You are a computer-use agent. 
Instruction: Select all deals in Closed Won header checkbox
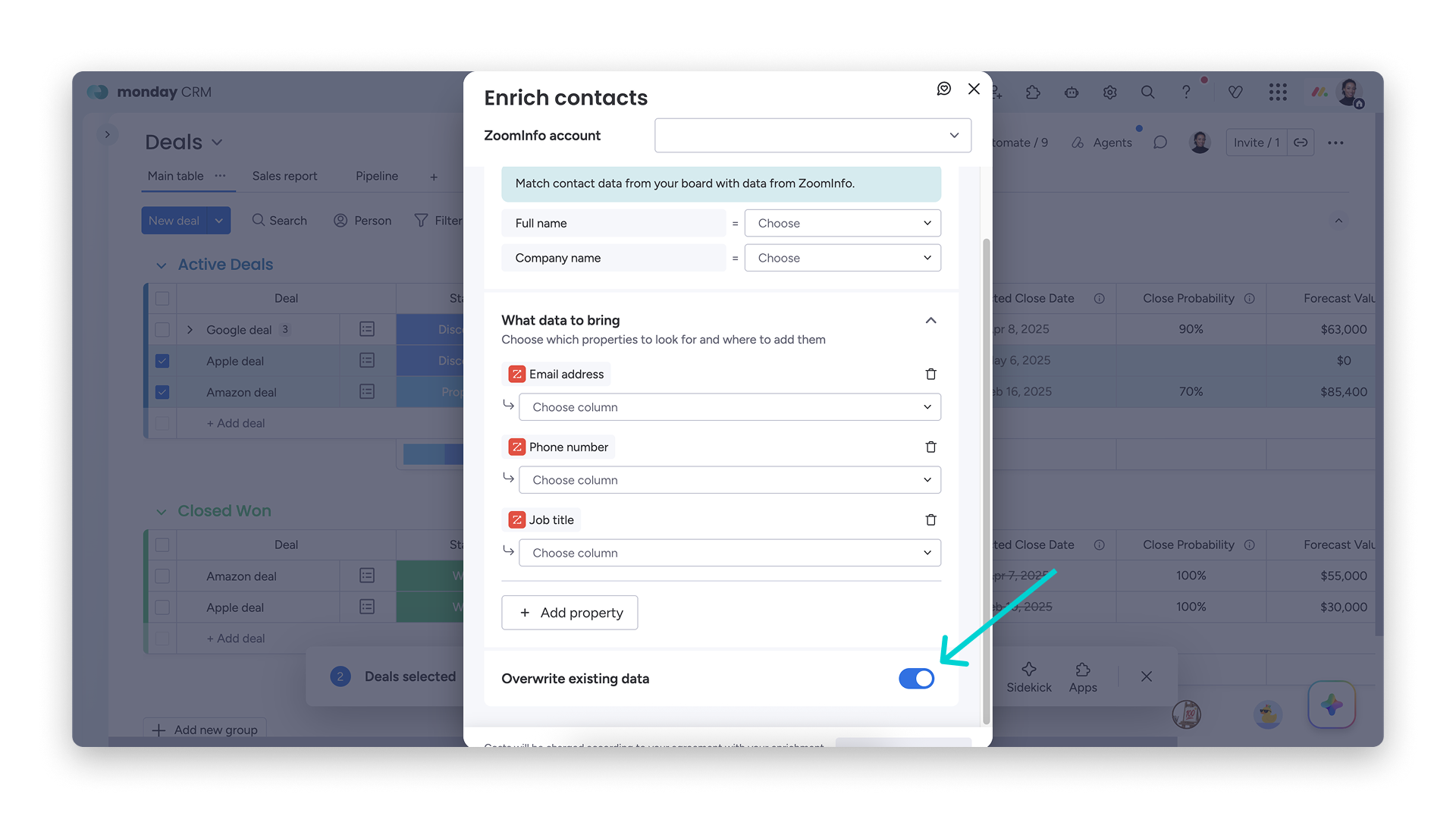tap(162, 545)
